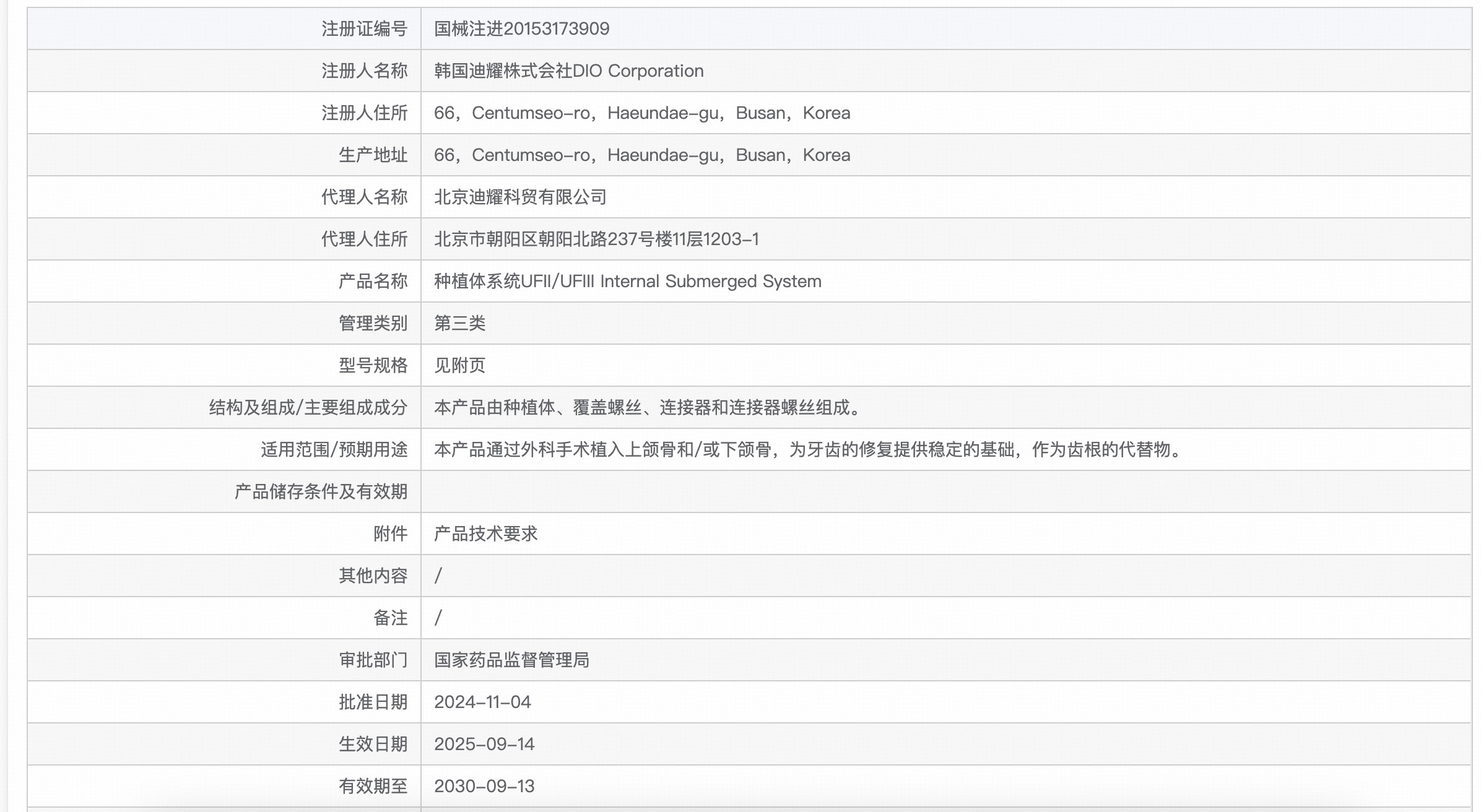Select the 第三类 management category value
The image size is (1481, 812).
[x=459, y=323]
